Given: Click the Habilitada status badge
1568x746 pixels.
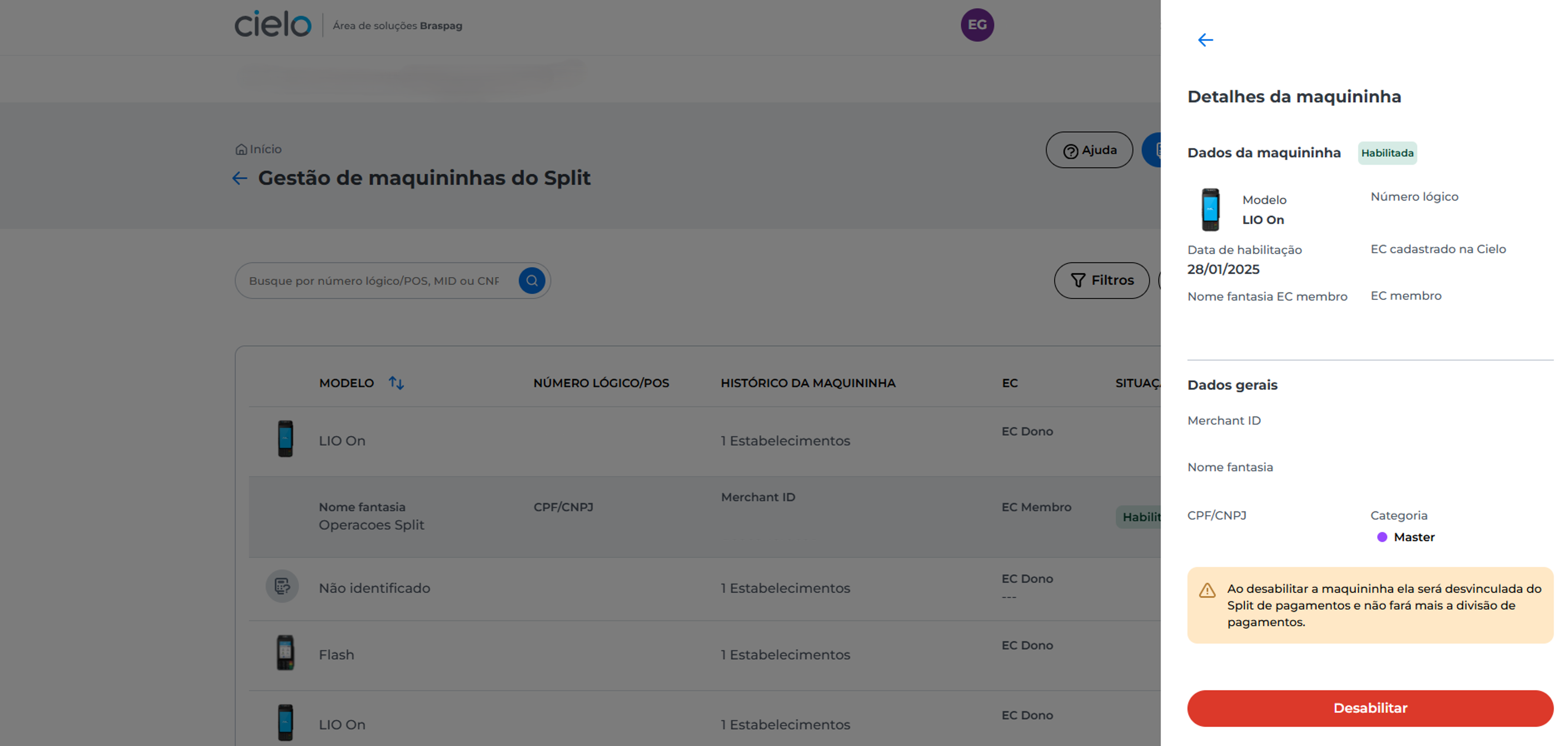Looking at the screenshot, I should click(x=1387, y=153).
